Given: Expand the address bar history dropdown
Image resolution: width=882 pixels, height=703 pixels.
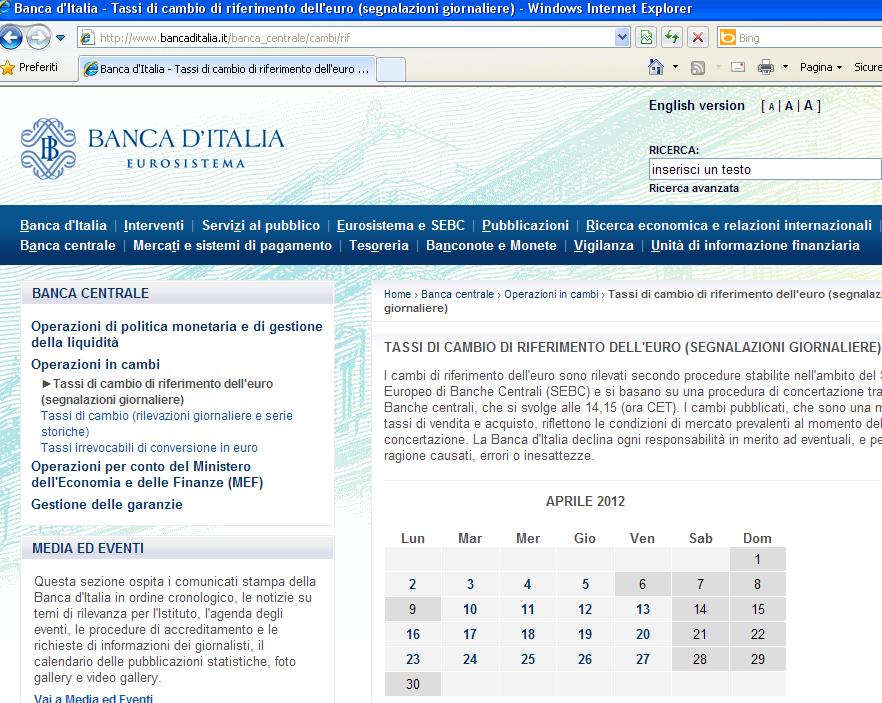Looking at the screenshot, I should pyautogui.click(x=622, y=38).
